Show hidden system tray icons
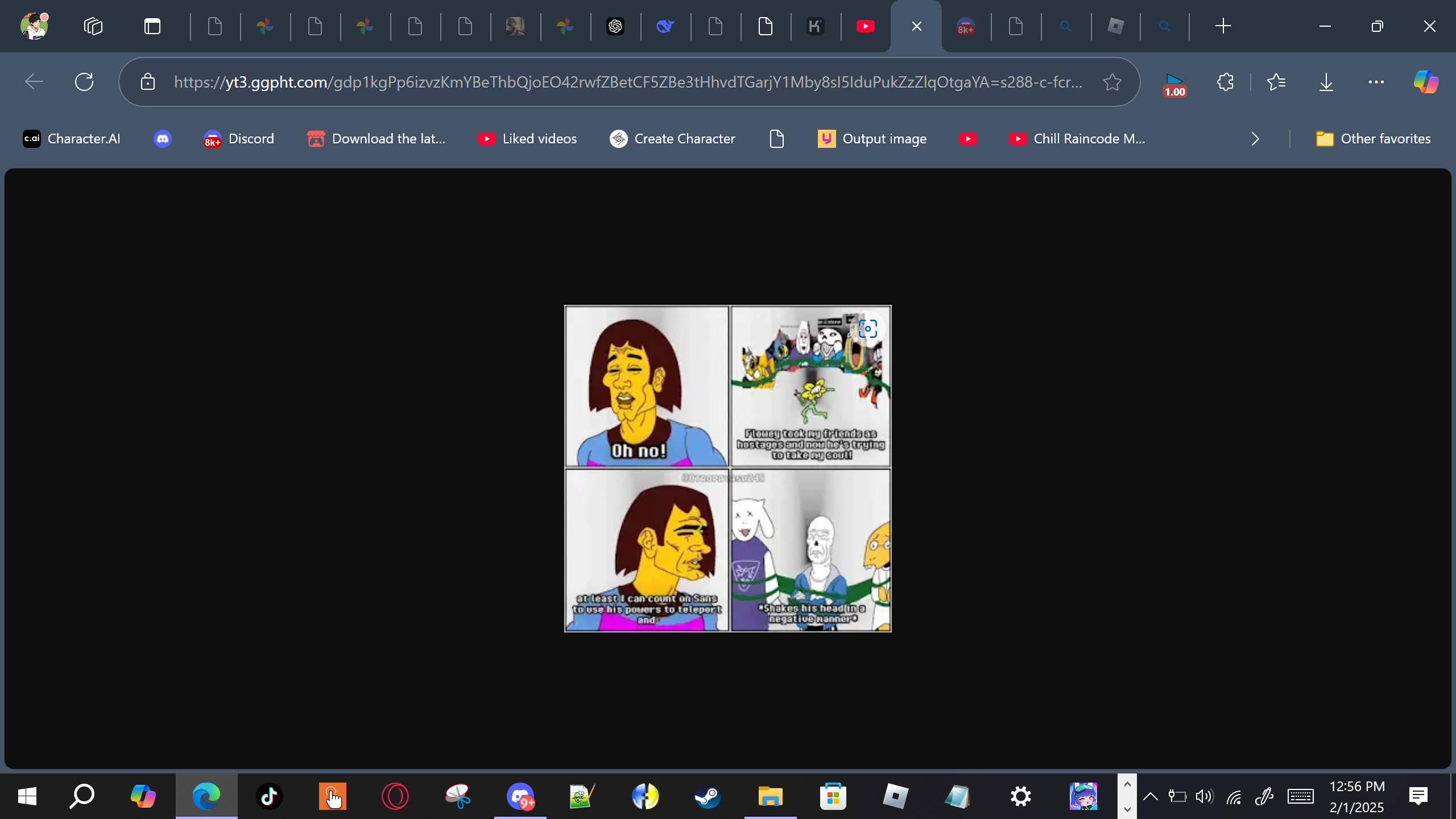 [x=1150, y=796]
